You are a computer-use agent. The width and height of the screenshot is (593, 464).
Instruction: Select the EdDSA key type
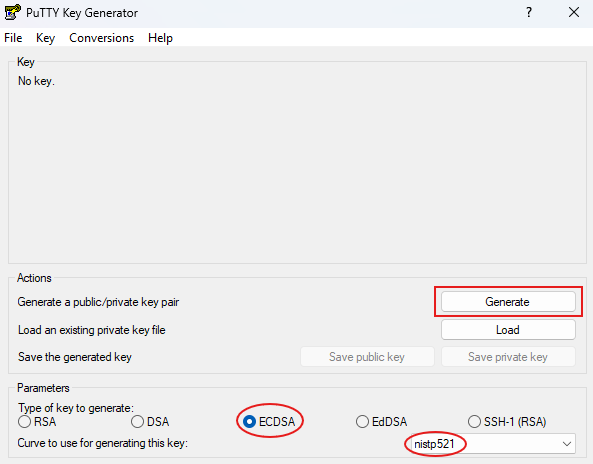coord(382,422)
